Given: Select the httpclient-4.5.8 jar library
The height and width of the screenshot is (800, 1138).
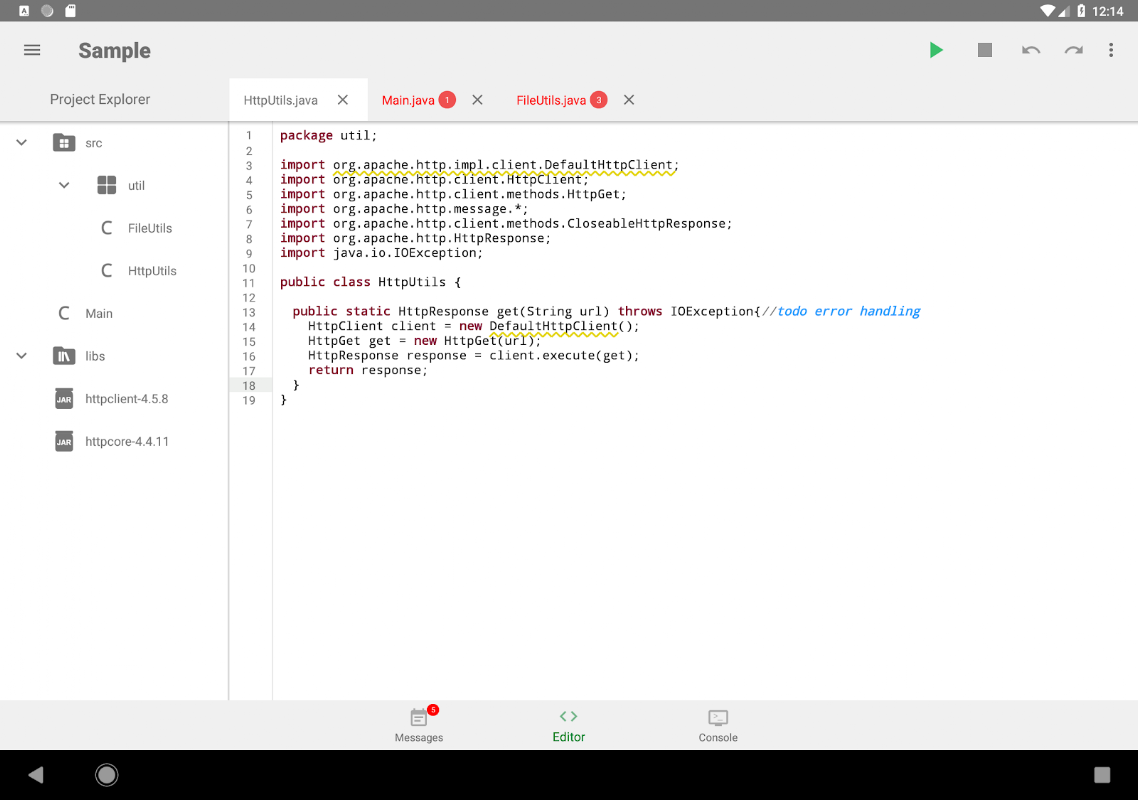Looking at the screenshot, I should [x=126, y=399].
